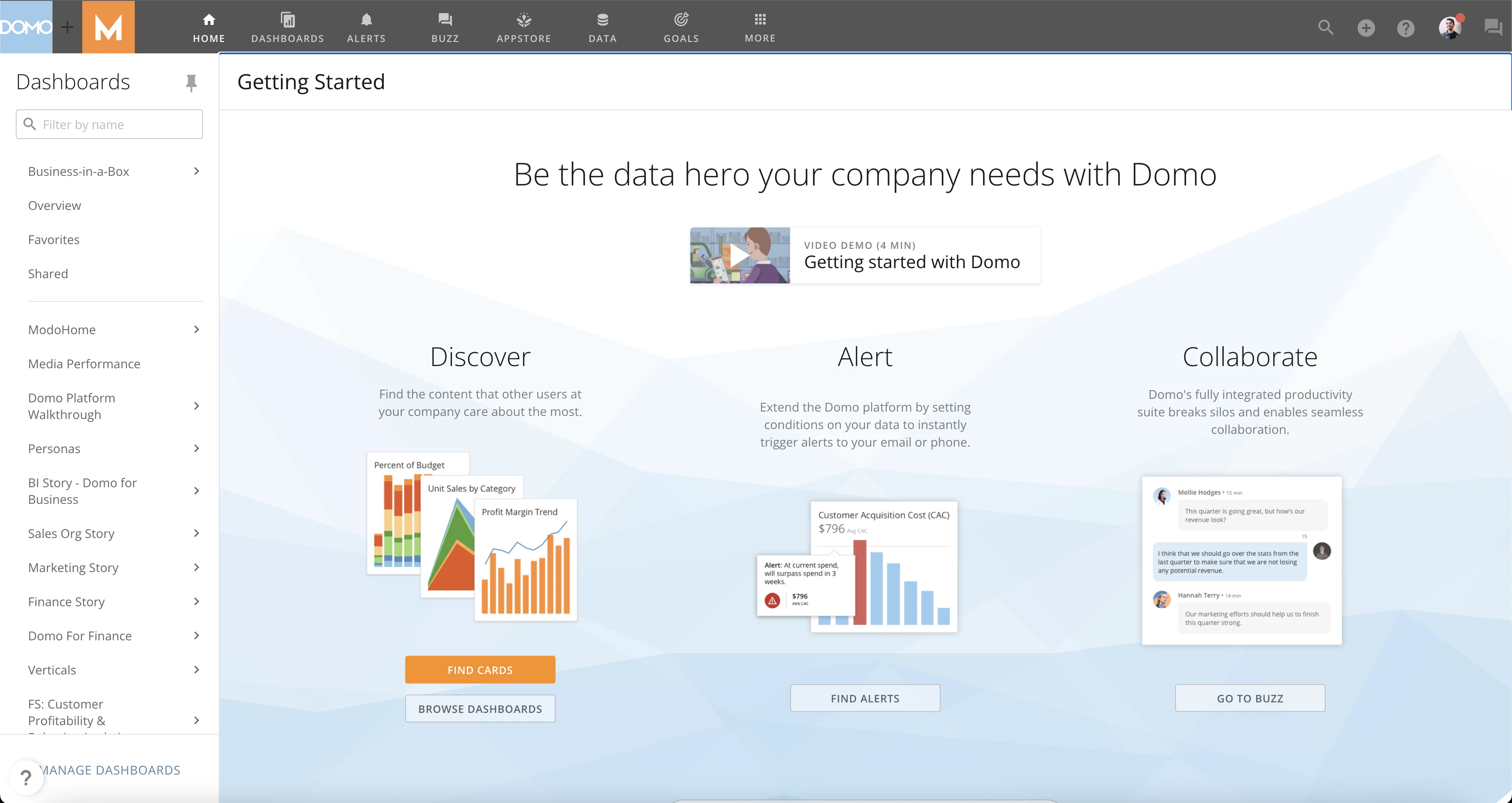Image resolution: width=1512 pixels, height=803 pixels.
Task: Play the Getting started with Domo video
Action: coord(739,255)
